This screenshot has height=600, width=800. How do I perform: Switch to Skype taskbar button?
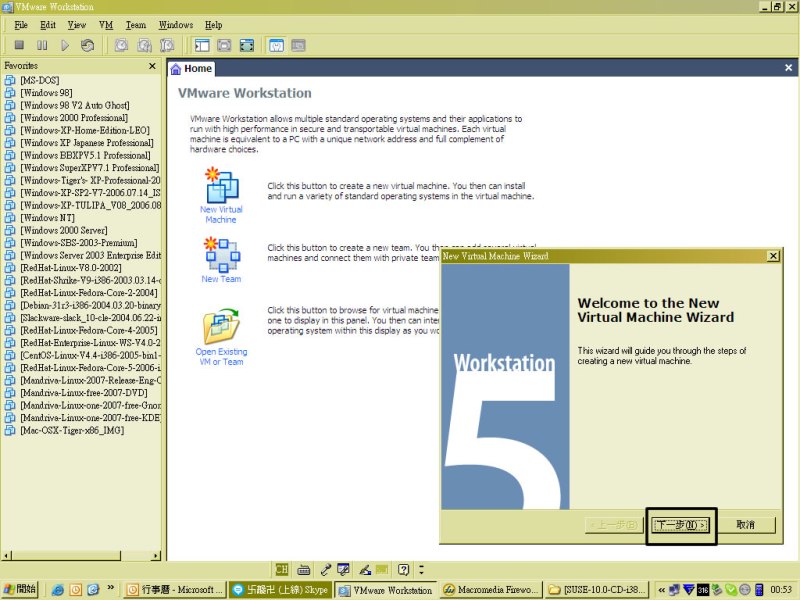[281, 590]
